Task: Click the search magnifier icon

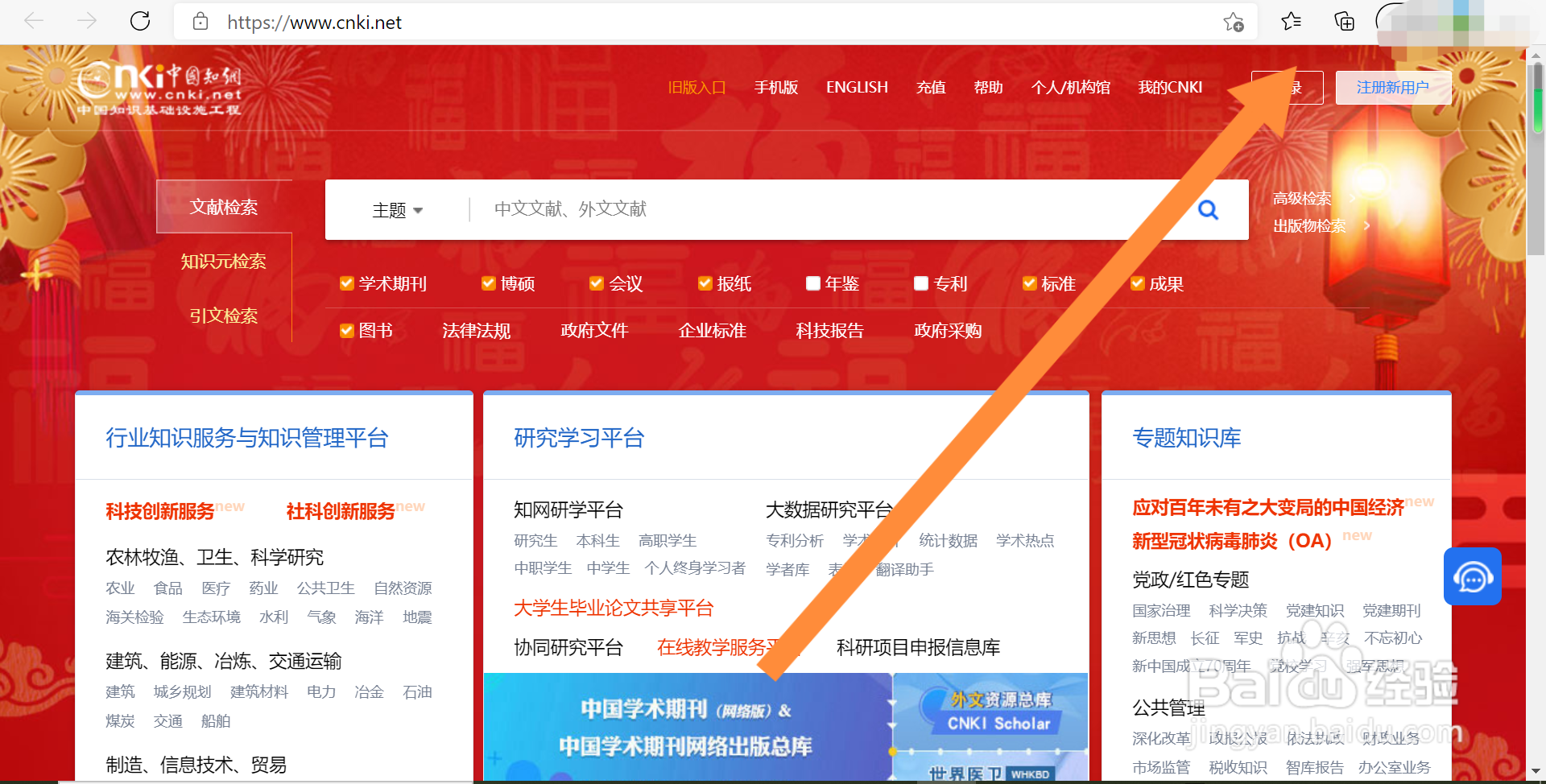Action: [x=1208, y=209]
